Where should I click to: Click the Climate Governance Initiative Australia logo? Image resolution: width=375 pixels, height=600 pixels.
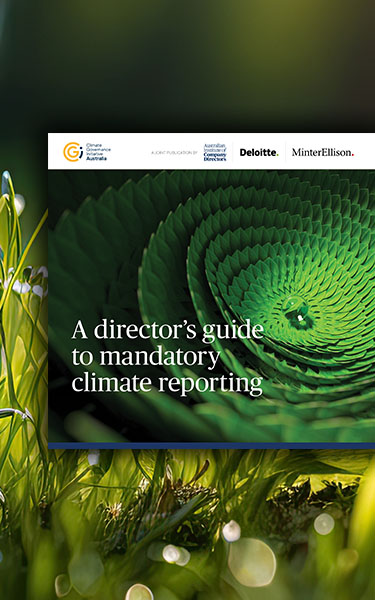click(x=87, y=152)
